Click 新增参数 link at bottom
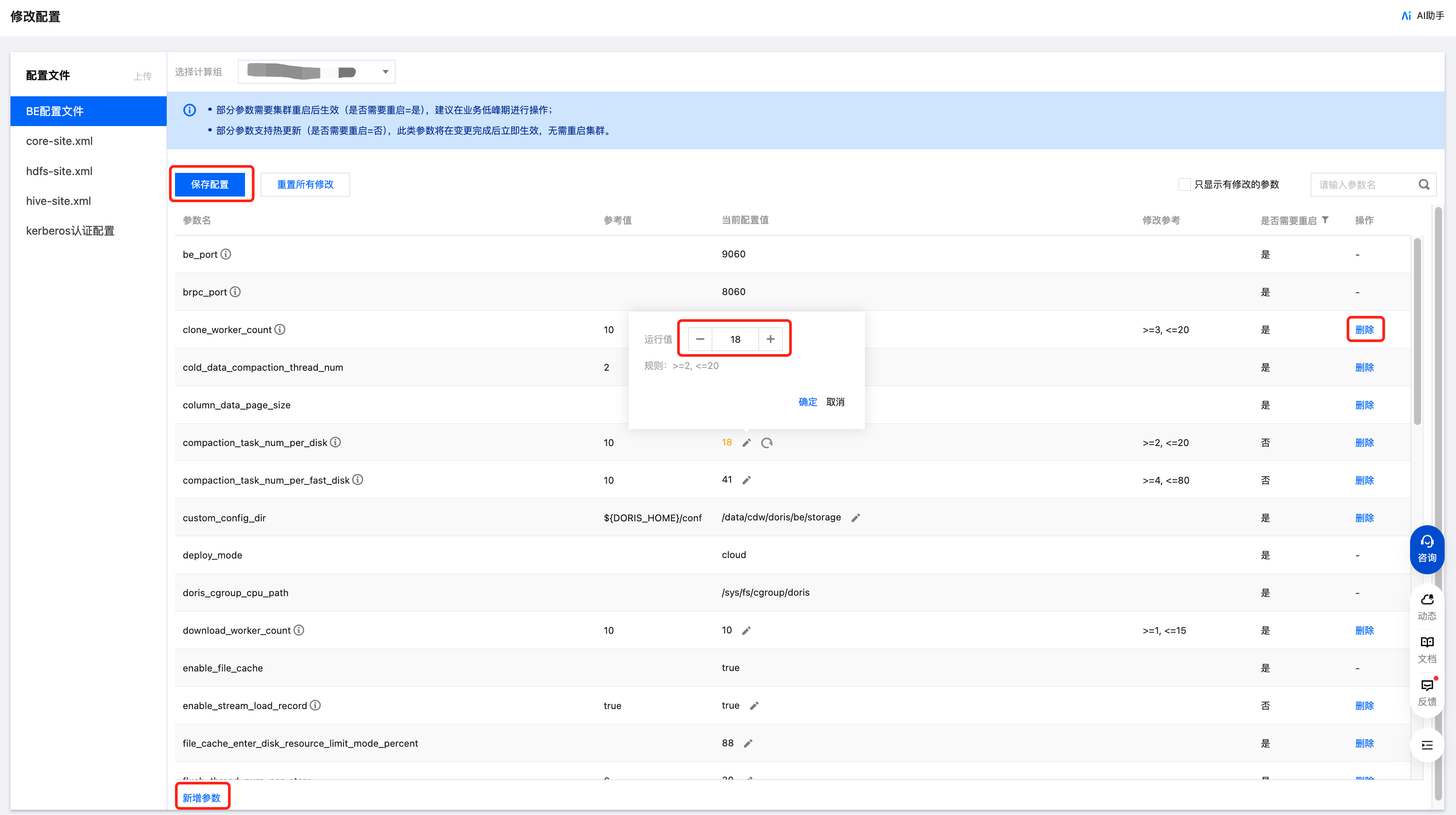The width and height of the screenshot is (1456, 815). (x=201, y=797)
